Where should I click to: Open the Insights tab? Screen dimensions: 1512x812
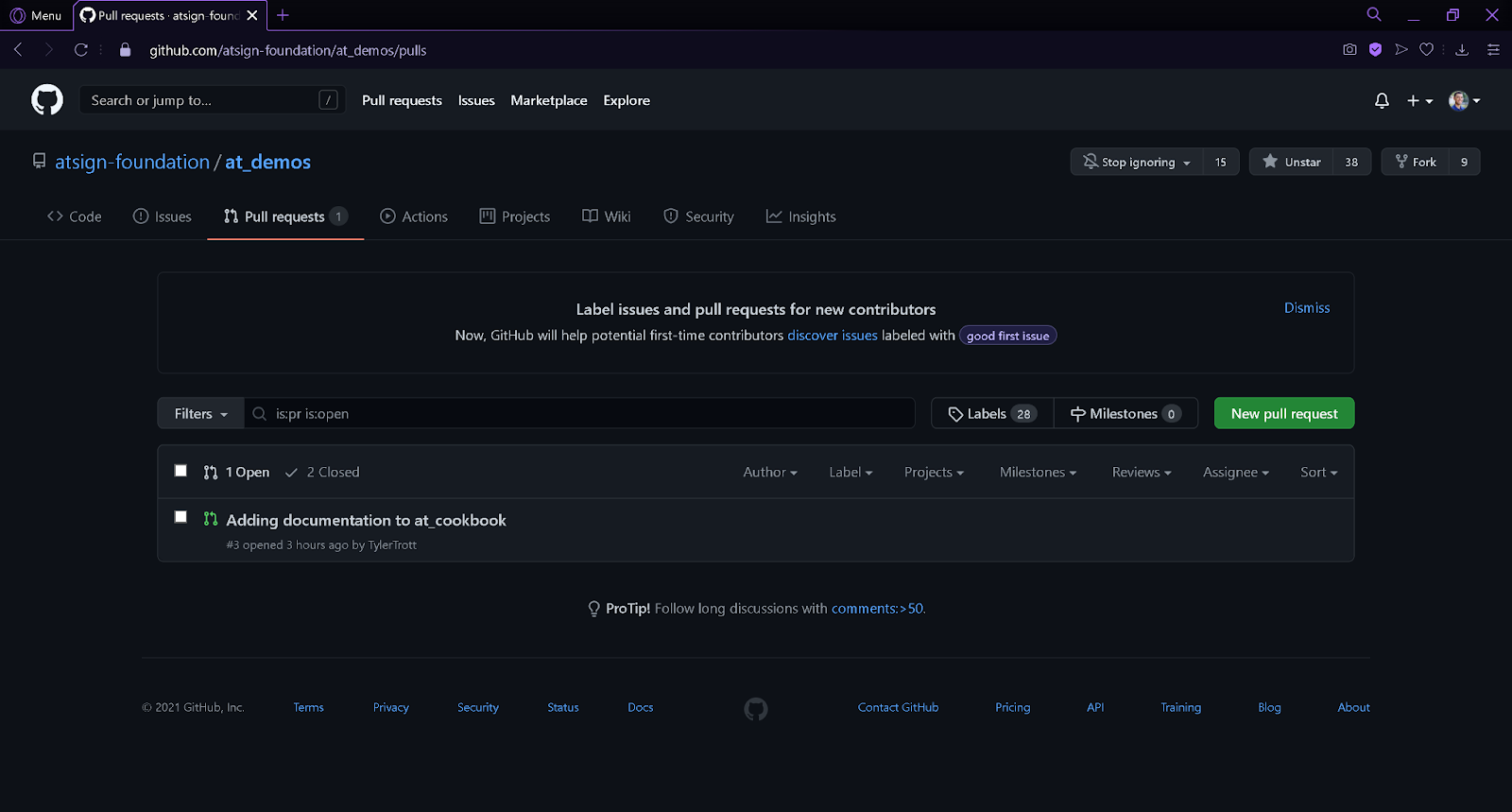click(x=801, y=216)
